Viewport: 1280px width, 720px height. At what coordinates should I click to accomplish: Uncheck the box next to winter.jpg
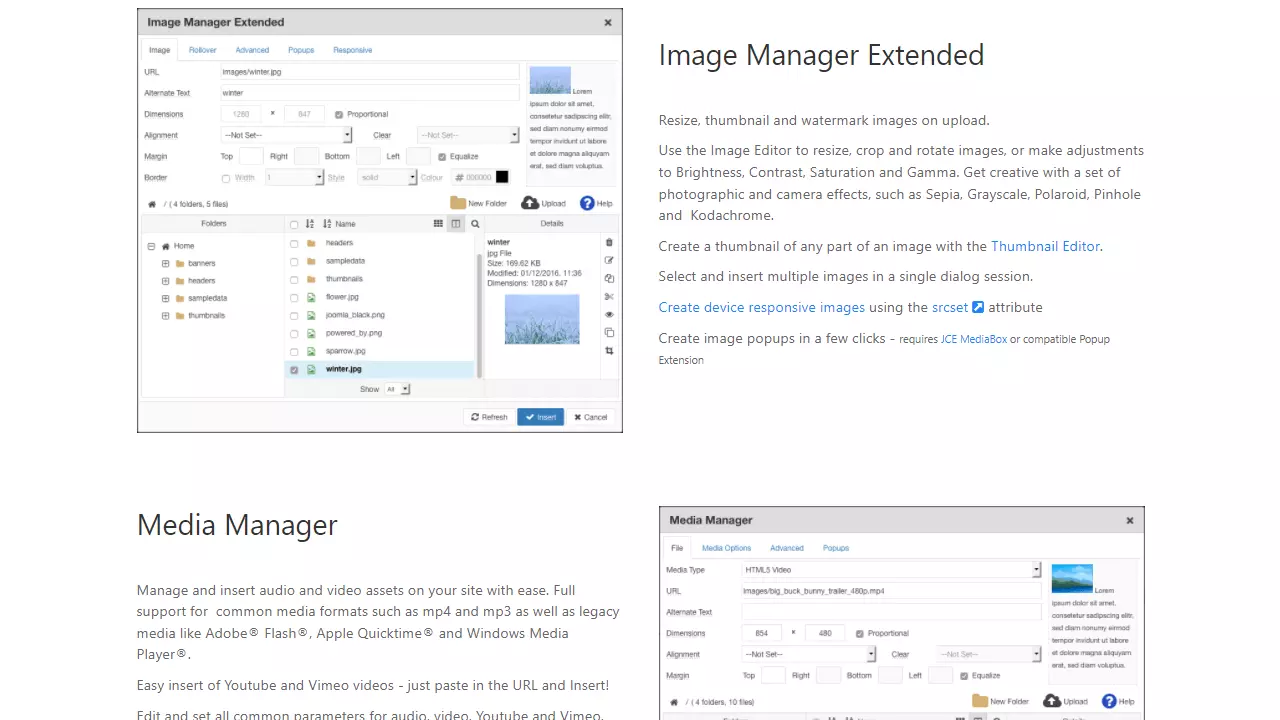point(294,370)
